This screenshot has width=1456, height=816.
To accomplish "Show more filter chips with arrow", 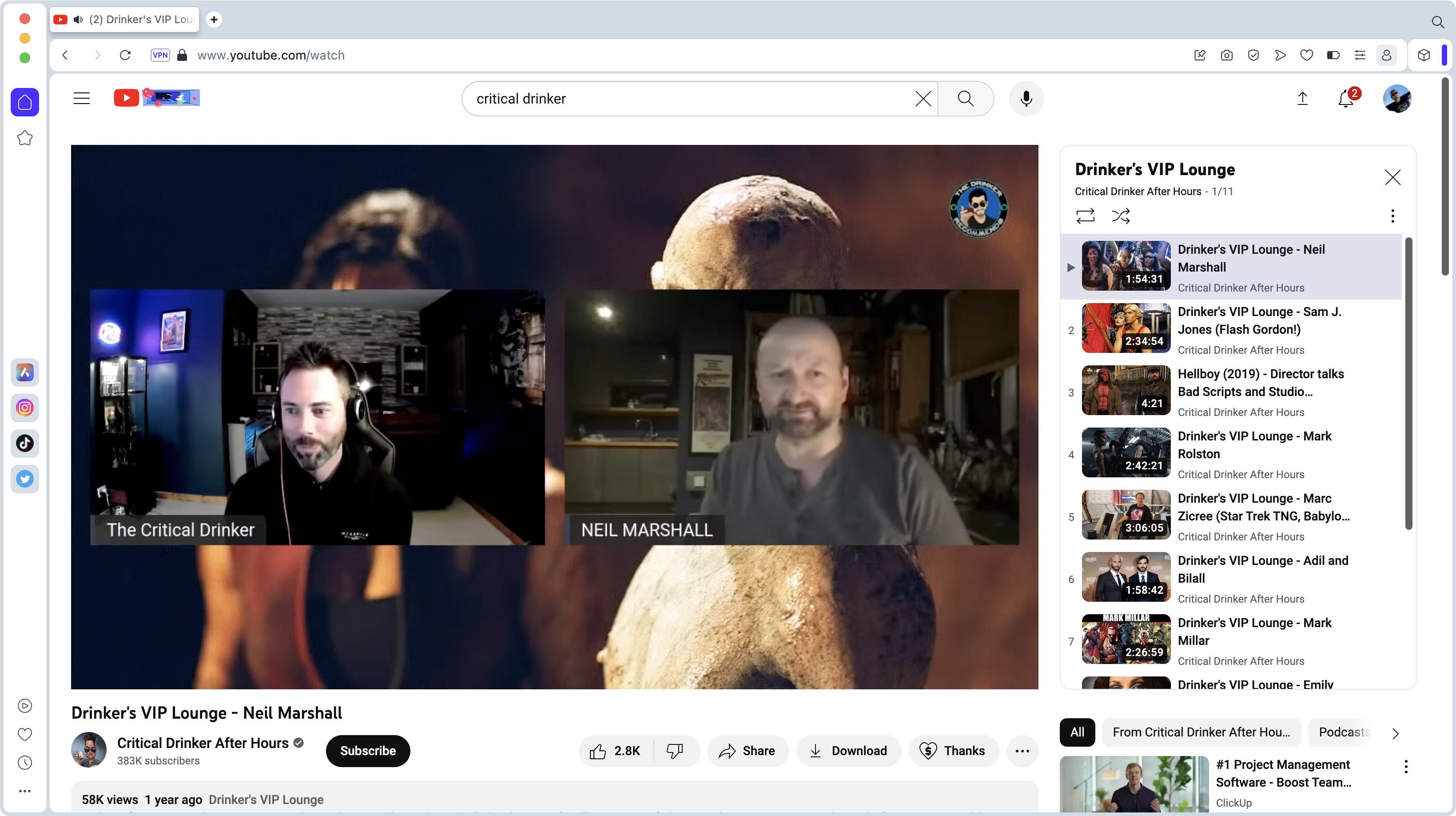I will pyautogui.click(x=1395, y=733).
